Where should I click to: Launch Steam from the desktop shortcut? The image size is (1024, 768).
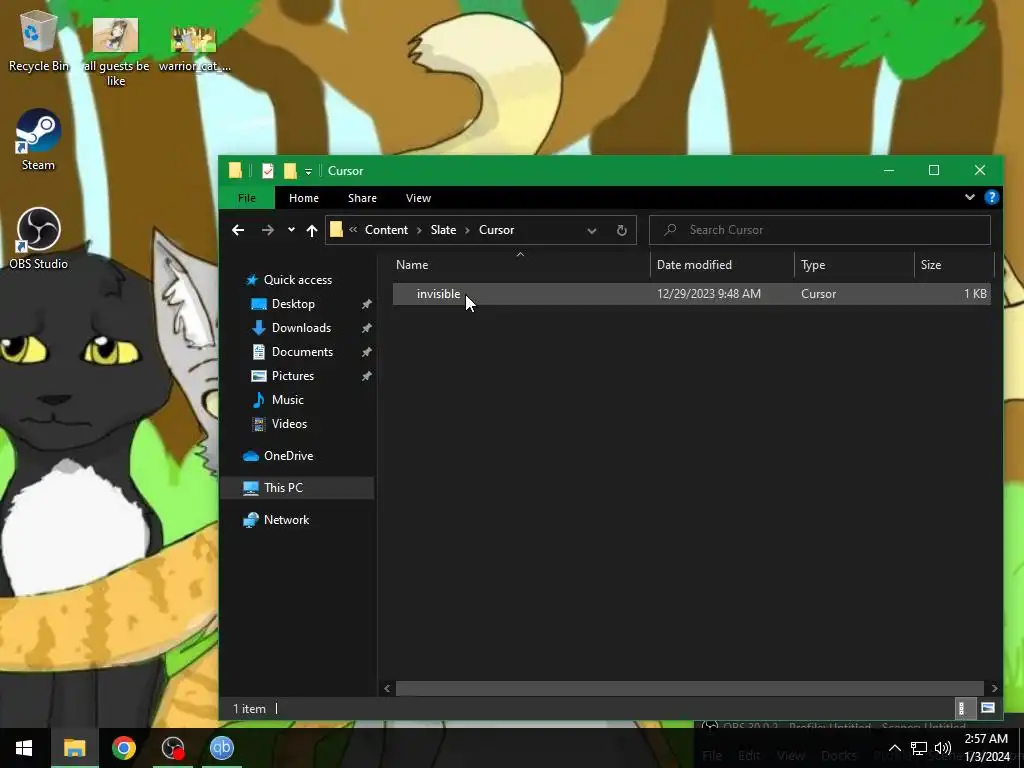click(x=38, y=140)
